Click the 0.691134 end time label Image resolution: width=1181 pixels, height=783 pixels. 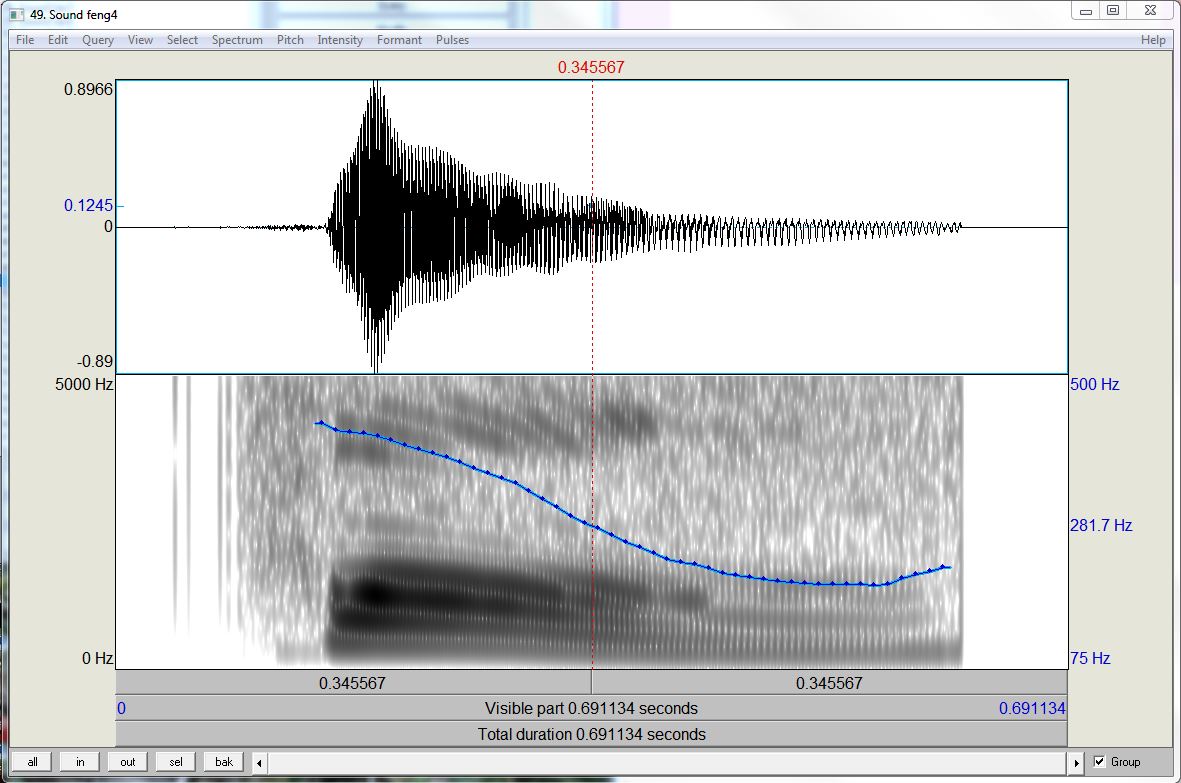coord(1032,708)
